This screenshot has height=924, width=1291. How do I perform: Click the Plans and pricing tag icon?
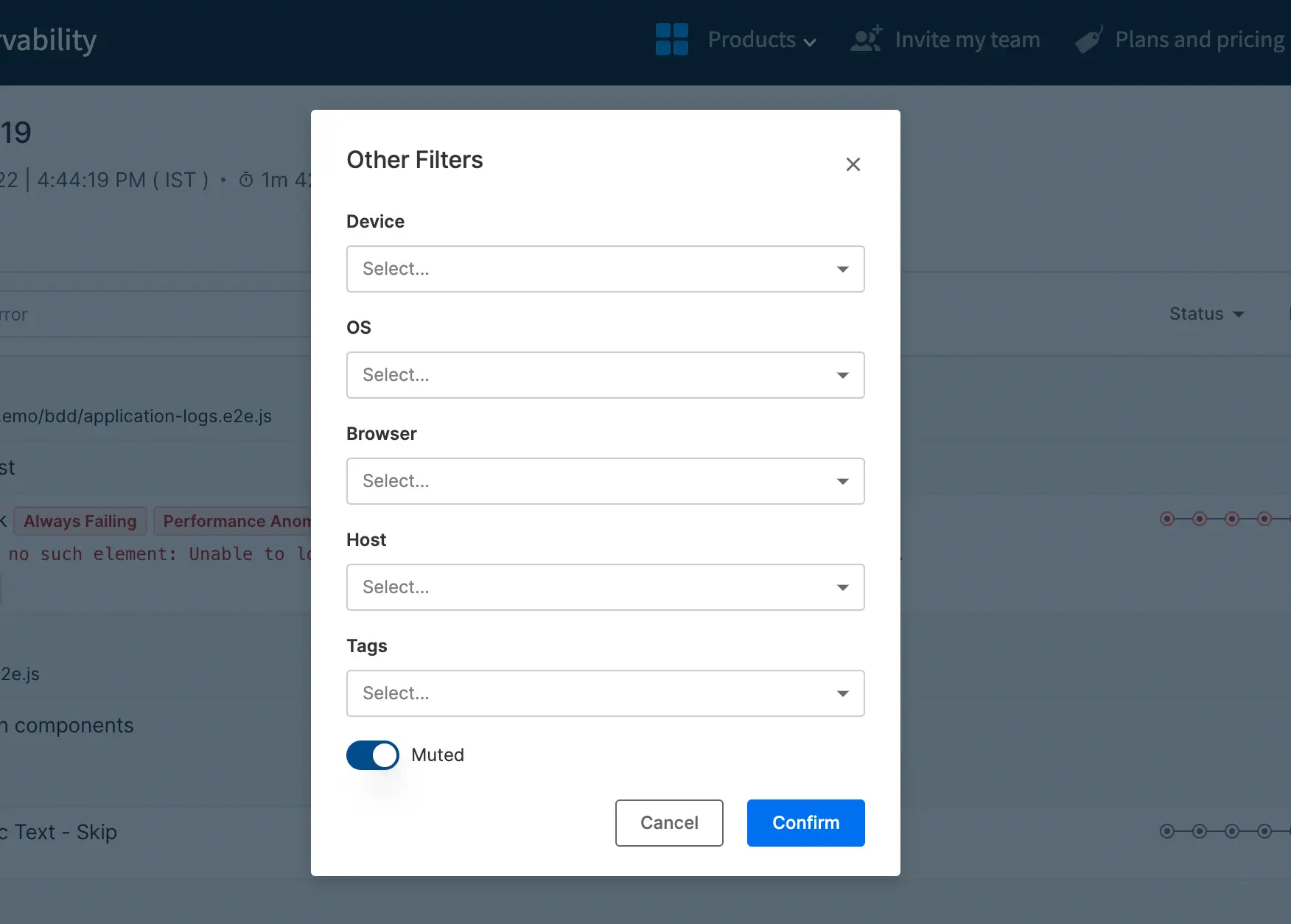pos(1088,40)
